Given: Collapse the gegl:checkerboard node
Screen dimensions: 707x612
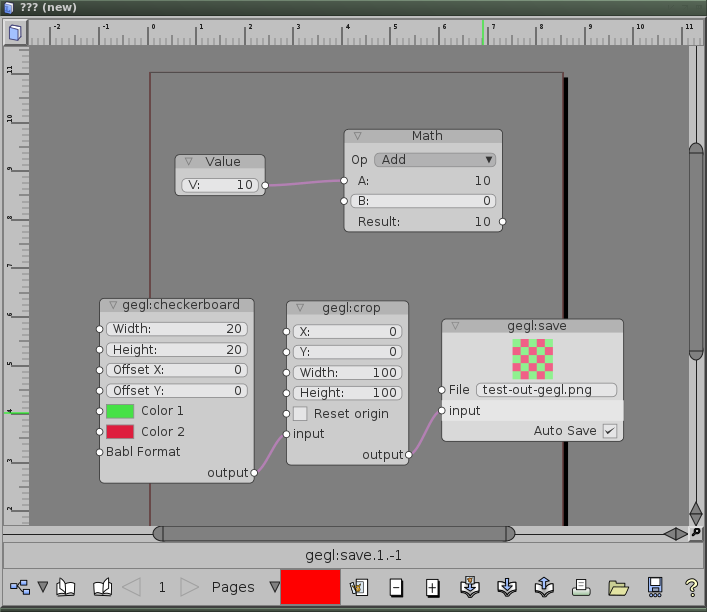Looking at the screenshot, I should (113, 305).
